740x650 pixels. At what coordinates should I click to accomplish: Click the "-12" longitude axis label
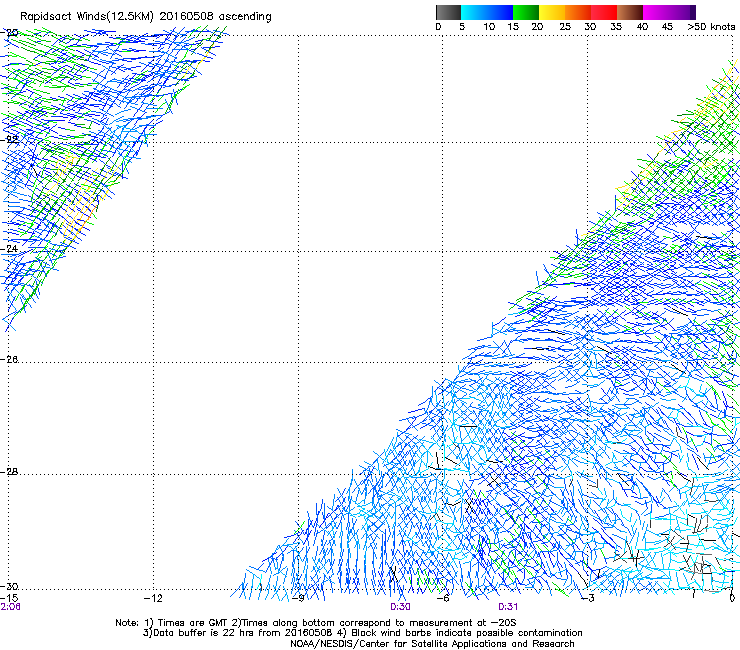click(153, 598)
